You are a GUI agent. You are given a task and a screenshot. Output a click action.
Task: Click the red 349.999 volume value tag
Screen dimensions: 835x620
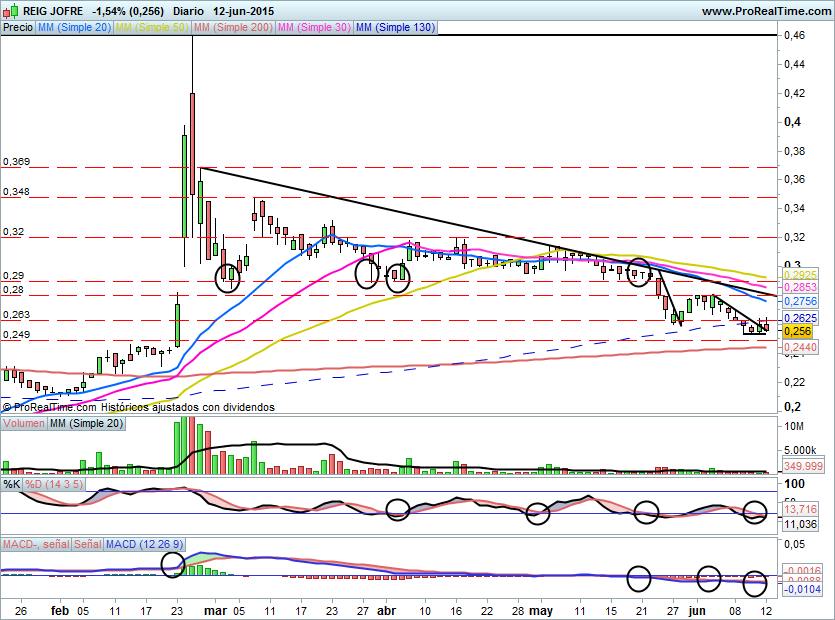(800, 467)
